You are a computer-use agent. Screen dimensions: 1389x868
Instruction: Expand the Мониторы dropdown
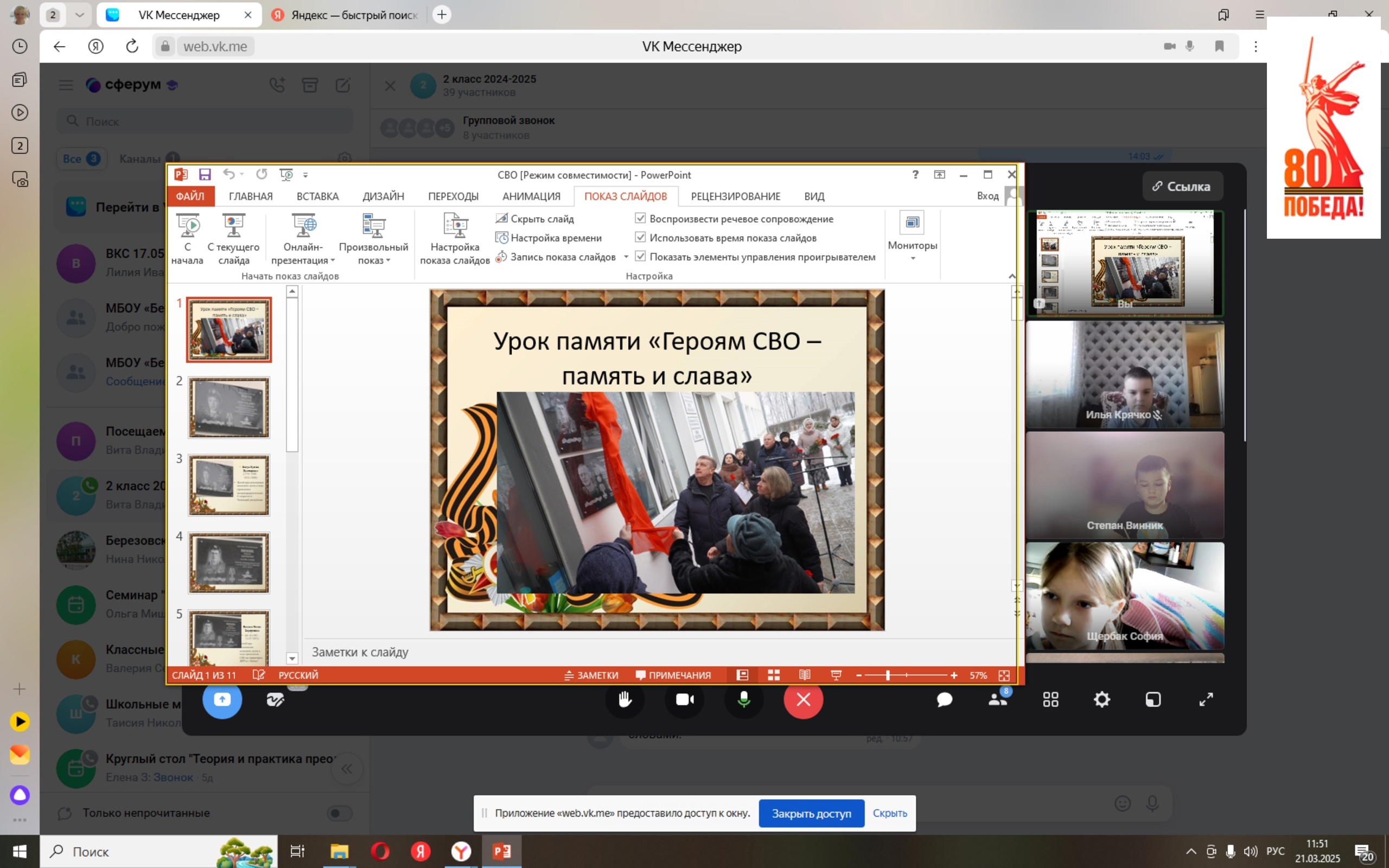[x=912, y=238]
